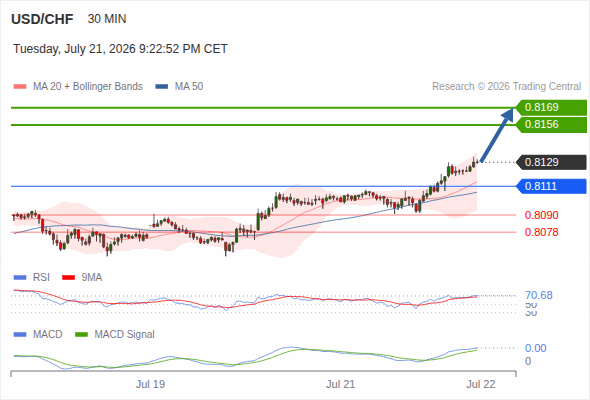Viewport: 590px width, 400px height.
Task: Click the MA 20 + Bollinger Bands legend swatch
Action: (x=20, y=87)
